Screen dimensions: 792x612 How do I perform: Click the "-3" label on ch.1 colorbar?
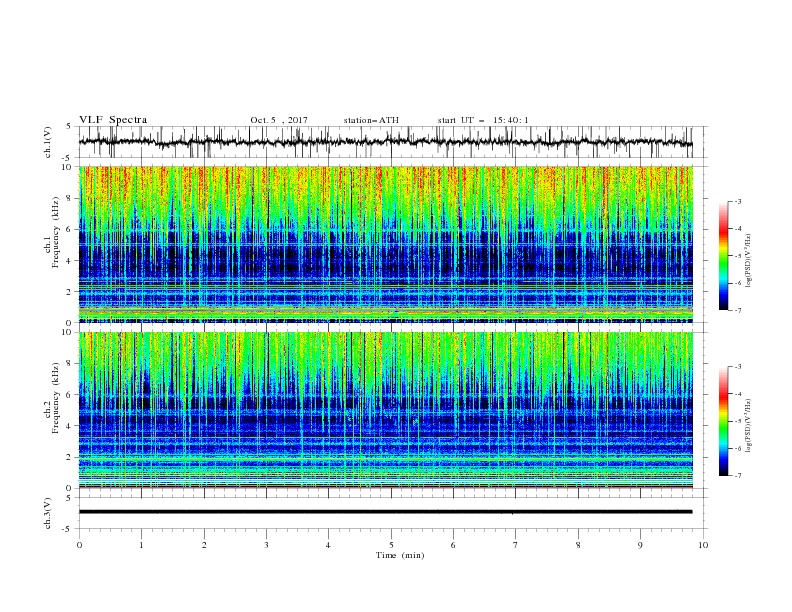click(737, 201)
